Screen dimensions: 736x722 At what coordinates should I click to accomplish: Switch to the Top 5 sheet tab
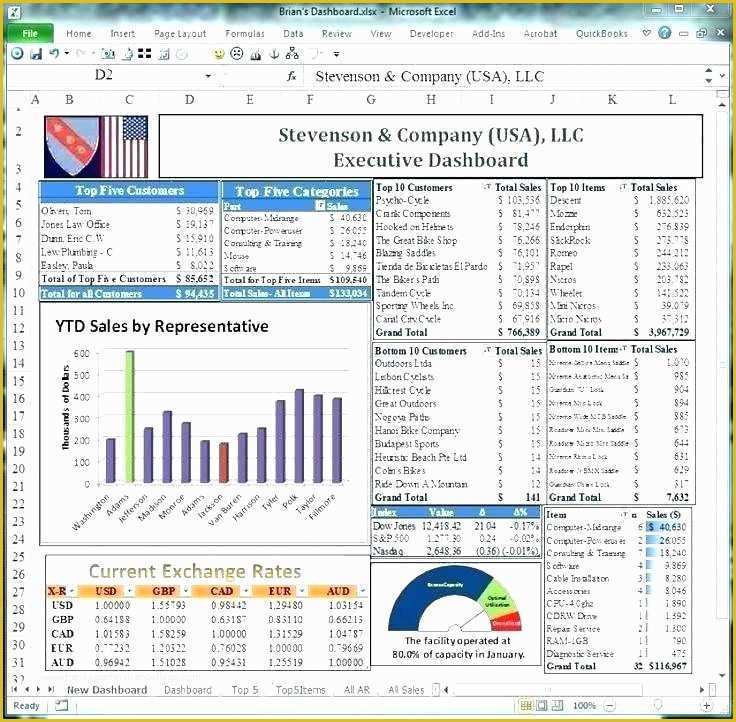(245, 690)
